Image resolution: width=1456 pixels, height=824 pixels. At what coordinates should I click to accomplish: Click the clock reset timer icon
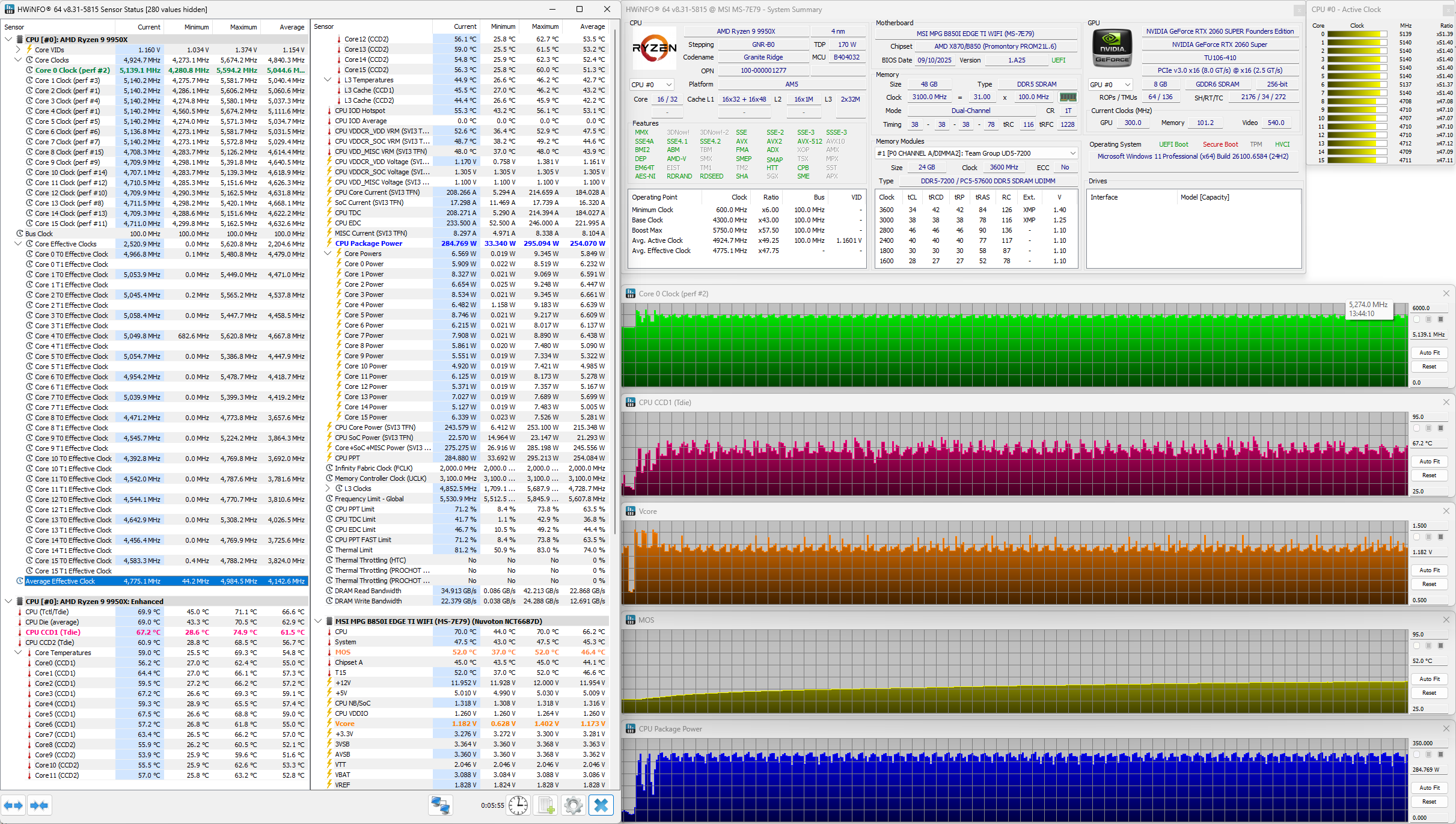[517, 805]
